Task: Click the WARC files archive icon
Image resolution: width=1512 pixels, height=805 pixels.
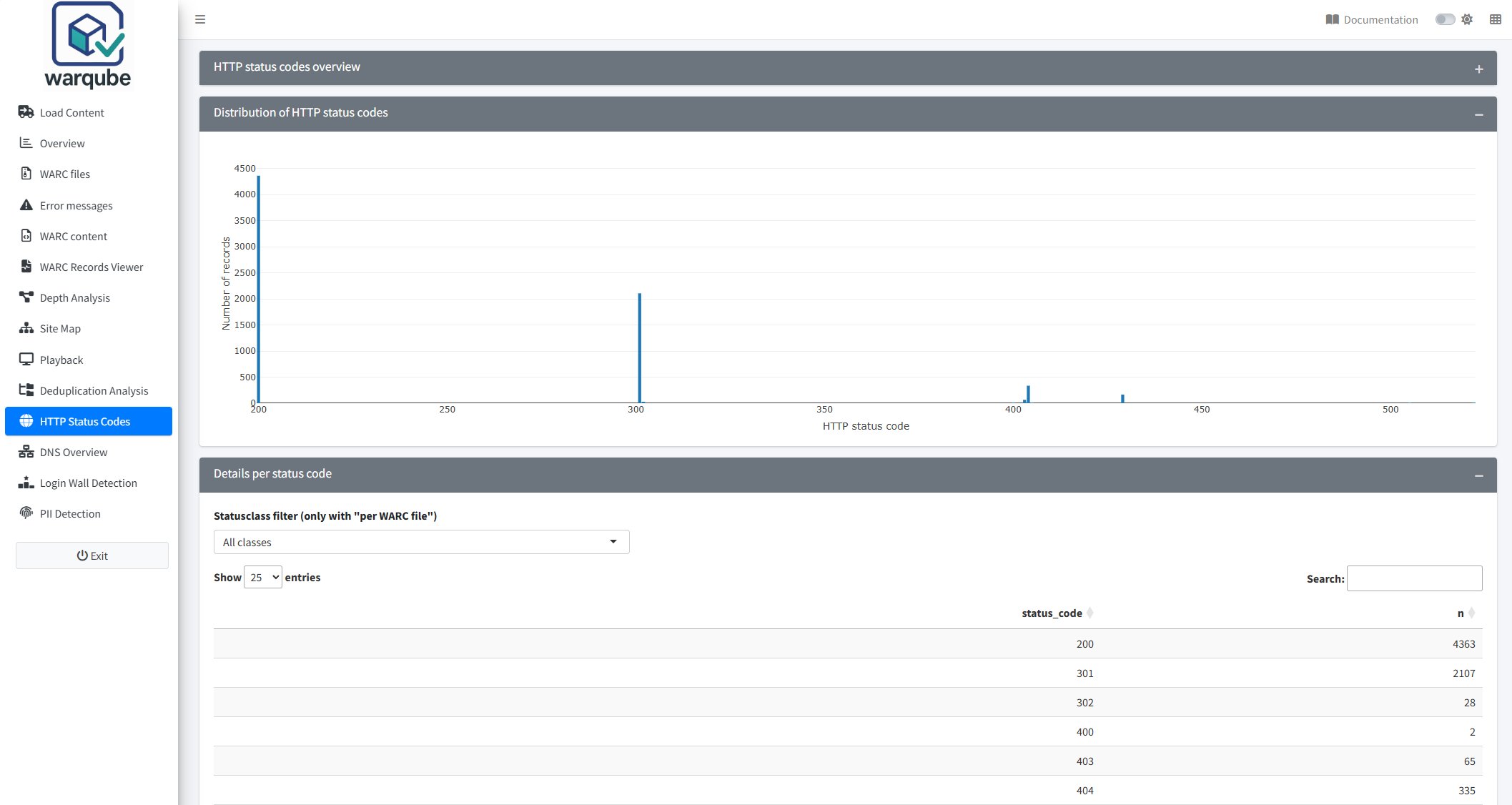Action: pyautogui.click(x=26, y=174)
